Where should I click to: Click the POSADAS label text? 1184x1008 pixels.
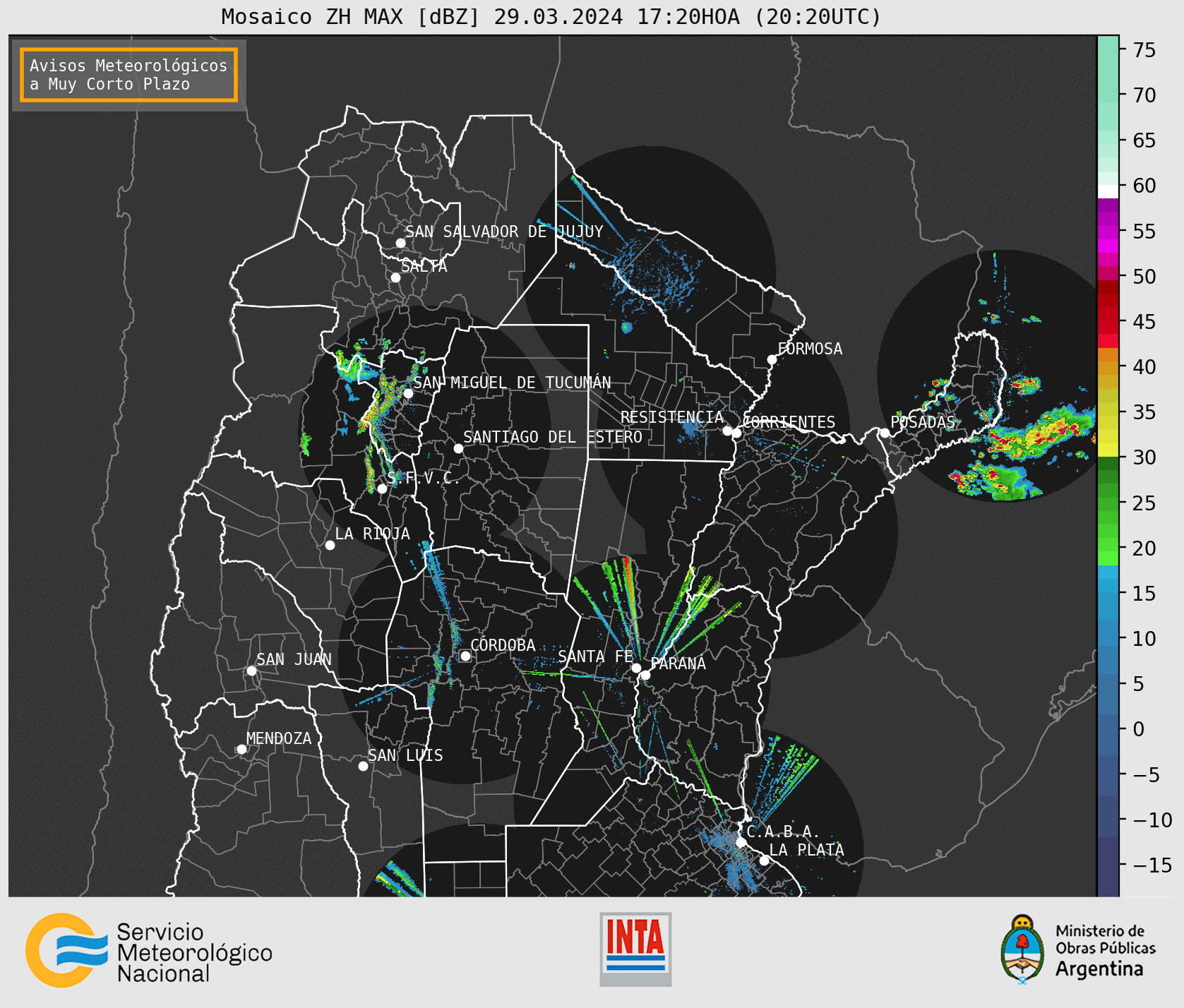click(922, 422)
